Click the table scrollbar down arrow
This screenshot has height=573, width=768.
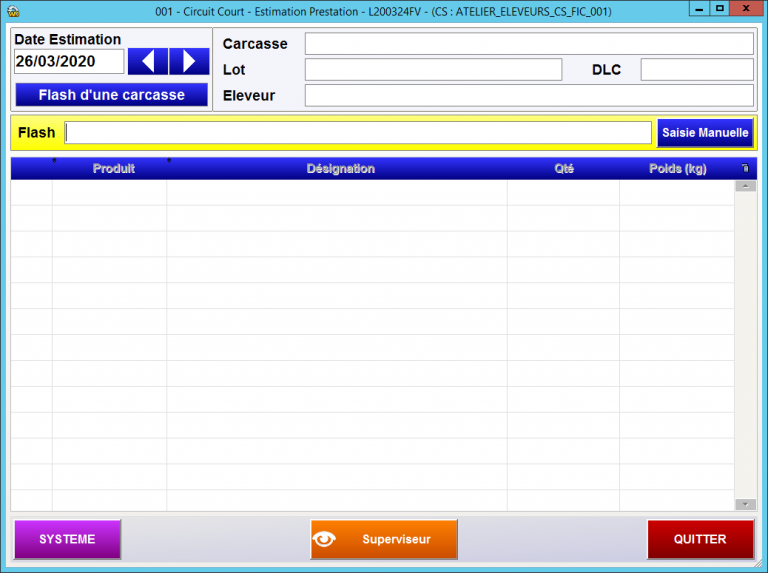[x=745, y=504]
